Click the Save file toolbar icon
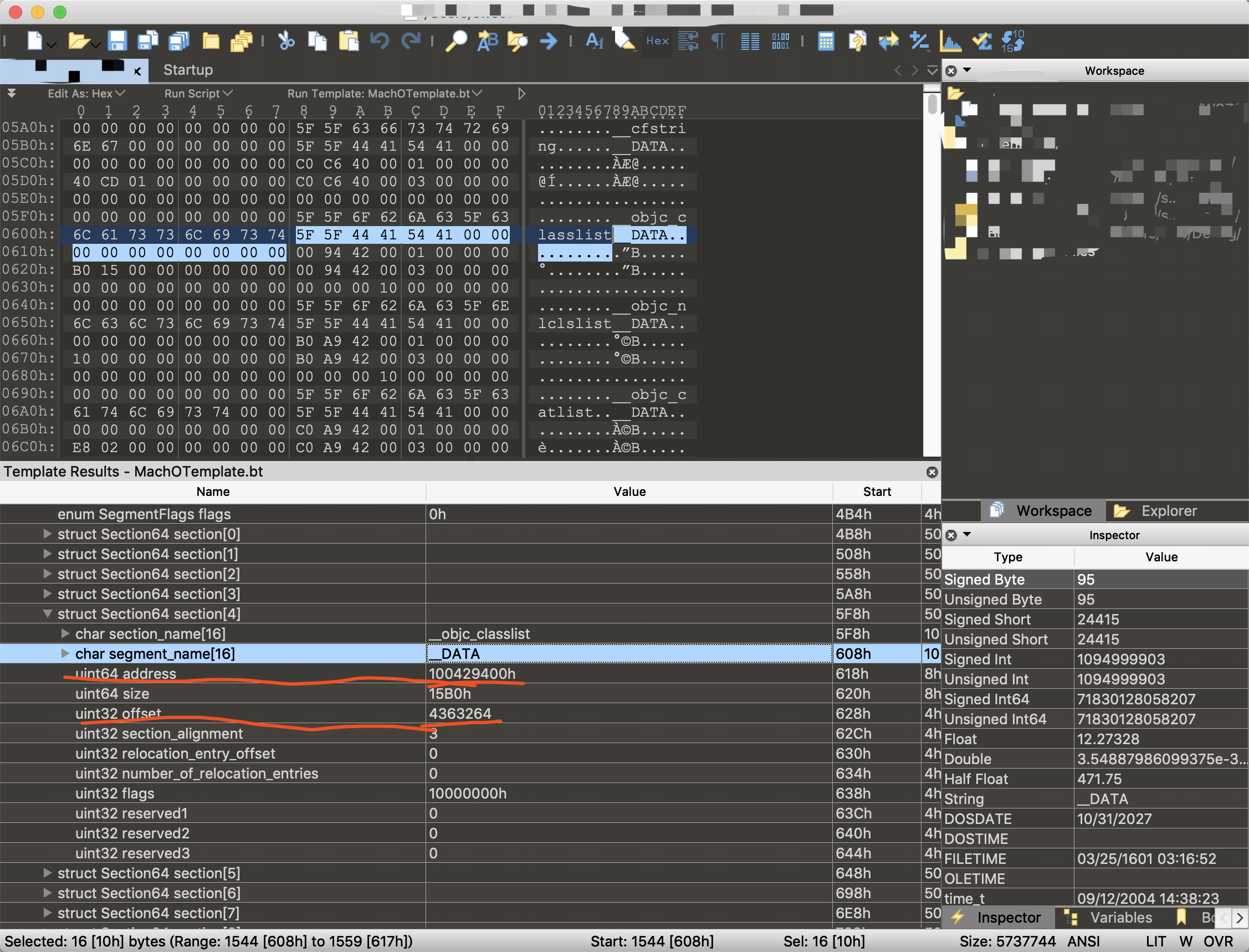The height and width of the screenshot is (952, 1249). [117, 41]
